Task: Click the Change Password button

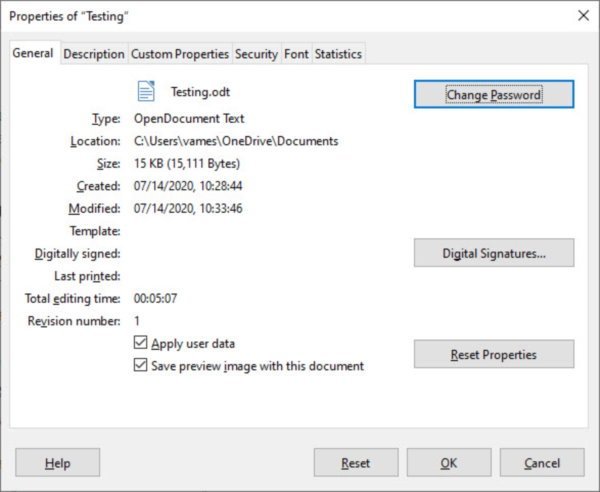Action: (x=494, y=94)
